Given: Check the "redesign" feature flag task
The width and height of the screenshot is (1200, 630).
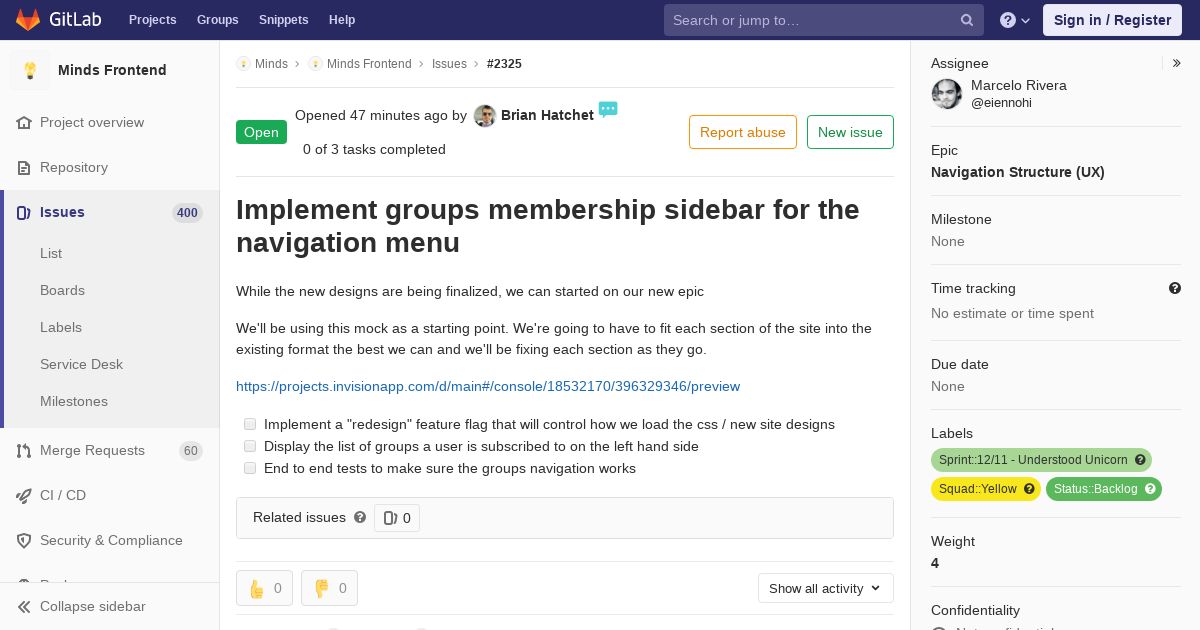Looking at the screenshot, I should pos(250,424).
